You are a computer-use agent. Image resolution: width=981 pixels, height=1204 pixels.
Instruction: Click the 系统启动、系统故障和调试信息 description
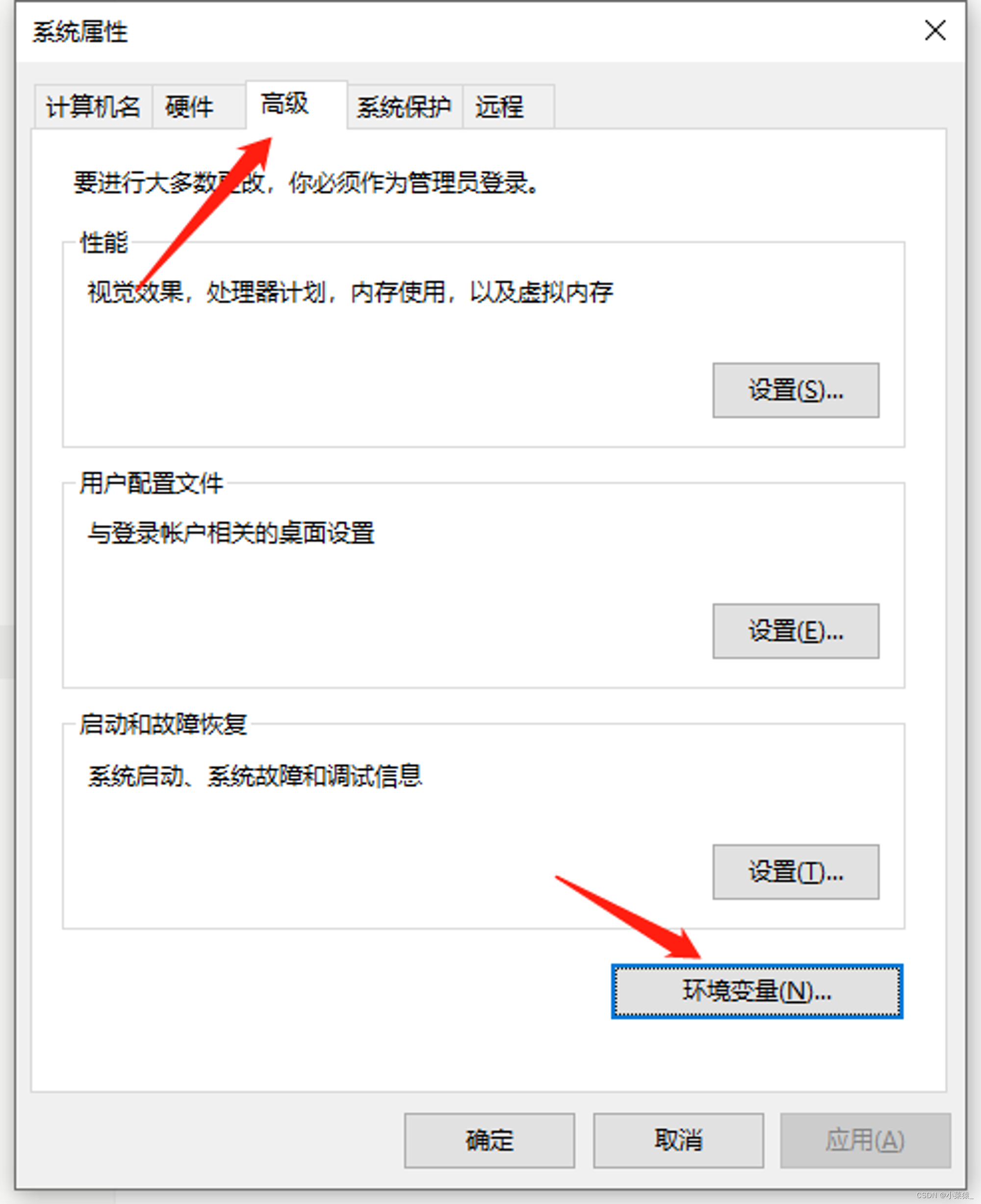[256, 776]
